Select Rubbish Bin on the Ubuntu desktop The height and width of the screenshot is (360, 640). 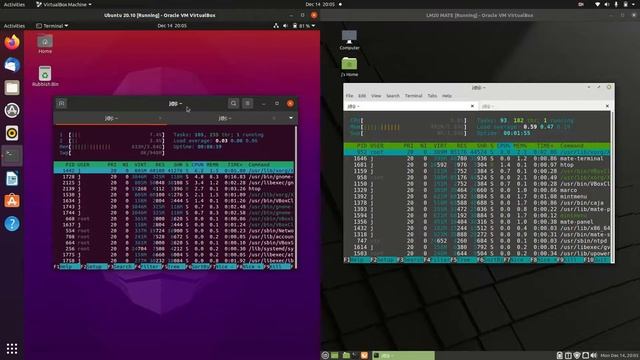click(x=45, y=76)
